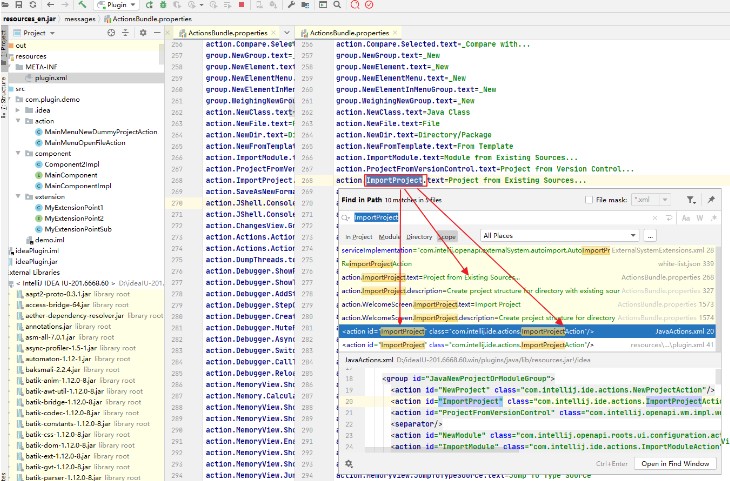Switch to the Directory scope tab
The image size is (730, 481).
click(419, 237)
